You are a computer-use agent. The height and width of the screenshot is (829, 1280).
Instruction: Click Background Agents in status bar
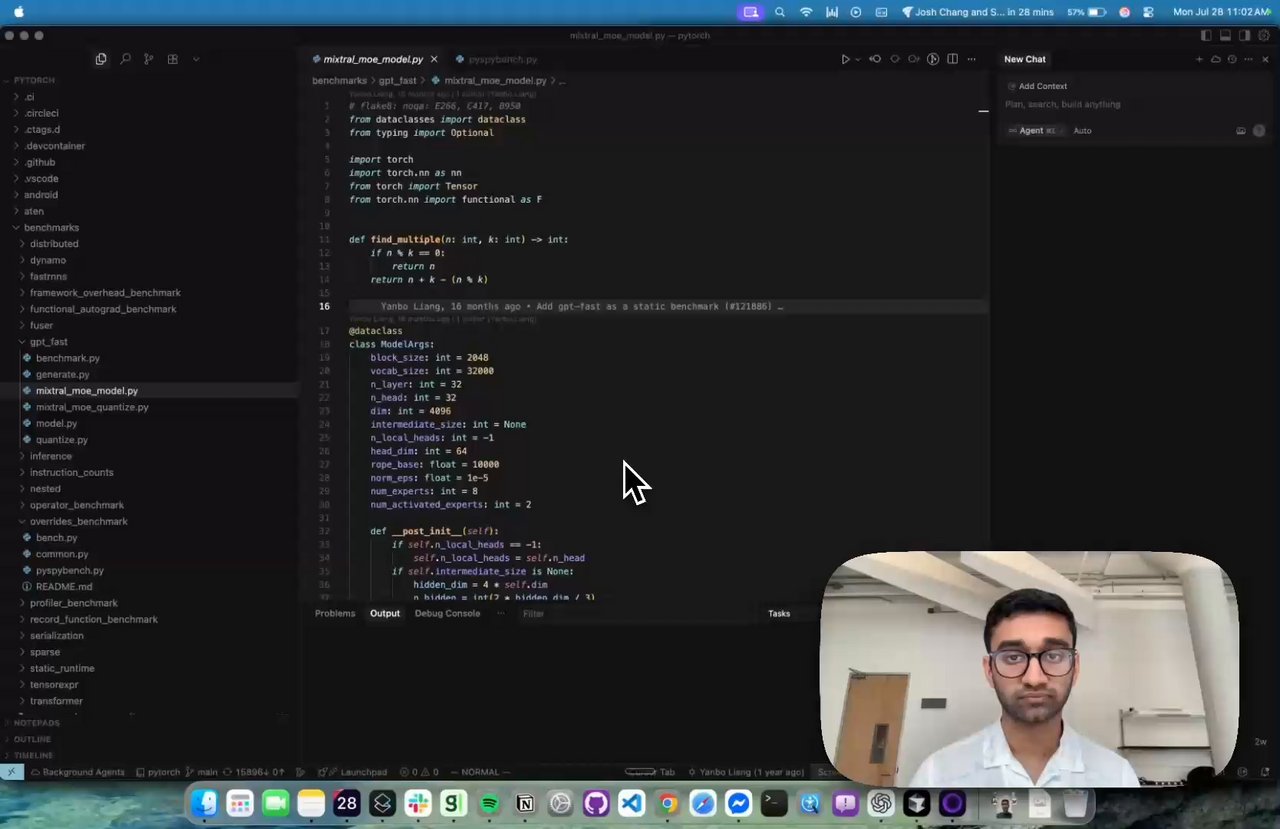tap(77, 772)
